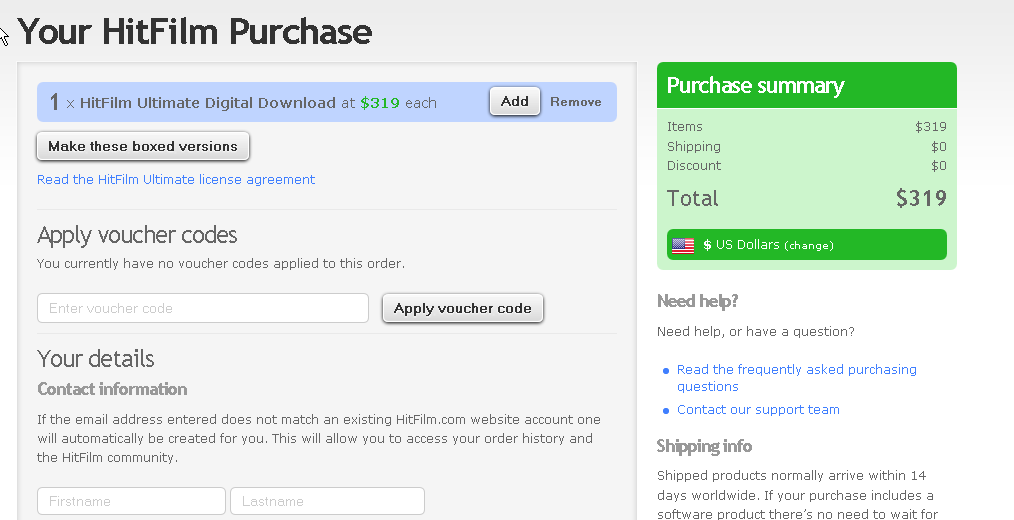Image resolution: width=1014 pixels, height=520 pixels.
Task: Click the Need help? heading
Action: pos(698,301)
